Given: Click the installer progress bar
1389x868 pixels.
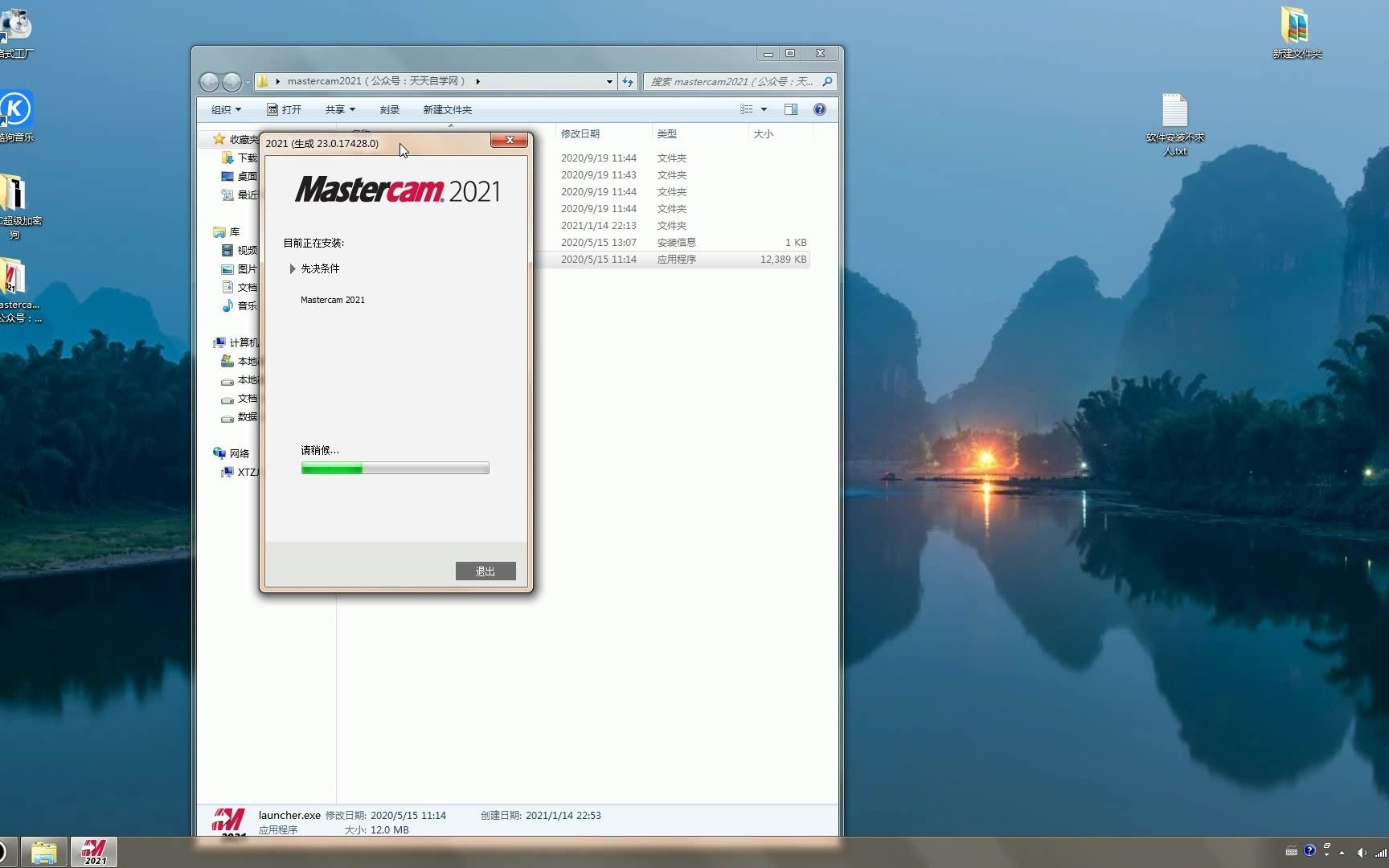Looking at the screenshot, I should pyautogui.click(x=395, y=469).
